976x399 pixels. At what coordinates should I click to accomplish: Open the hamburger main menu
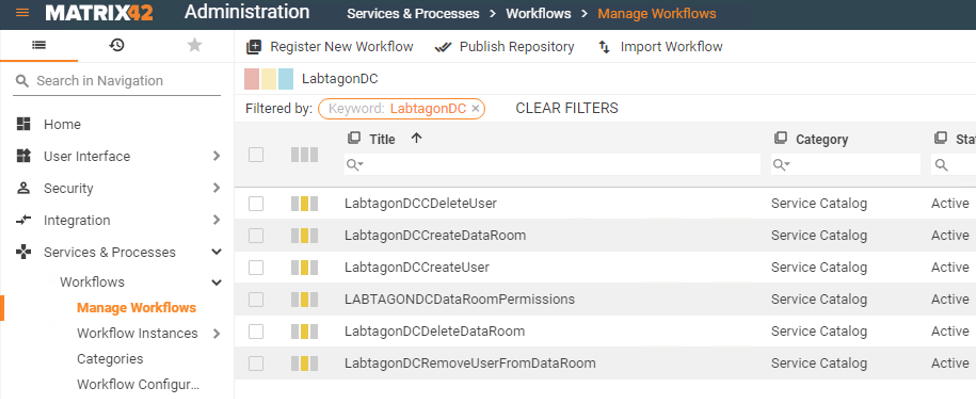pos(22,13)
